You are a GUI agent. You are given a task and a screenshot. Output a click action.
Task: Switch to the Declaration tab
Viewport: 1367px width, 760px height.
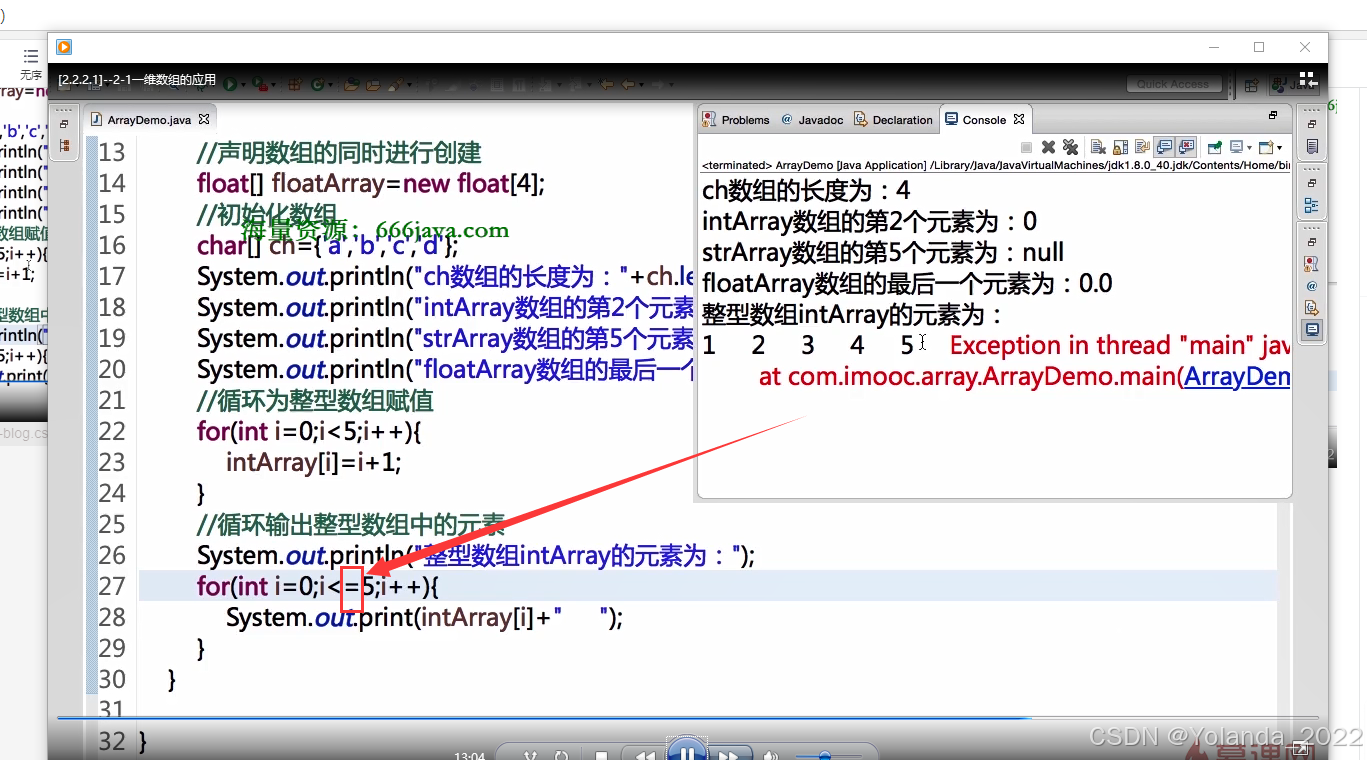coord(893,119)
